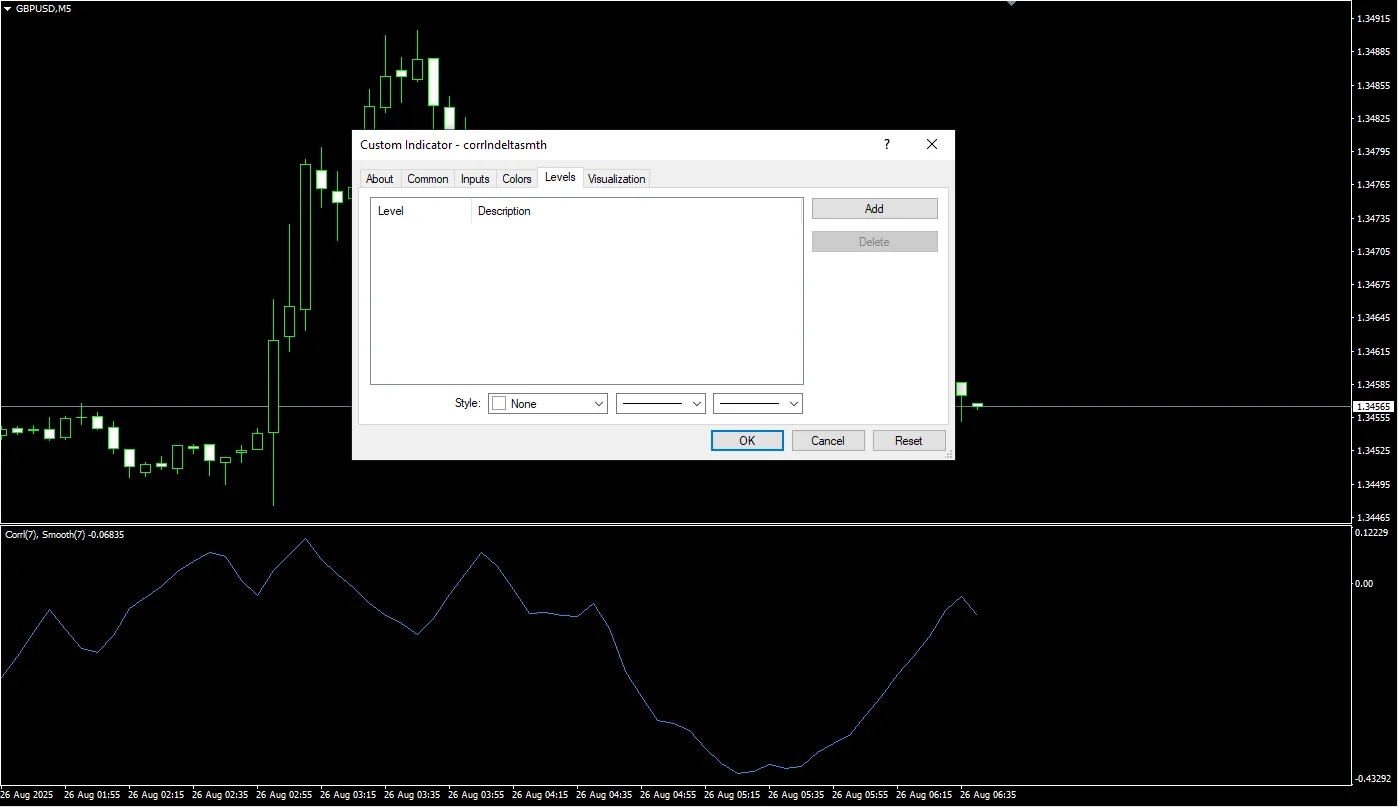Go to the Inputs tab
This screenshot has height=808, width=1399.
(x=475, y=179)
